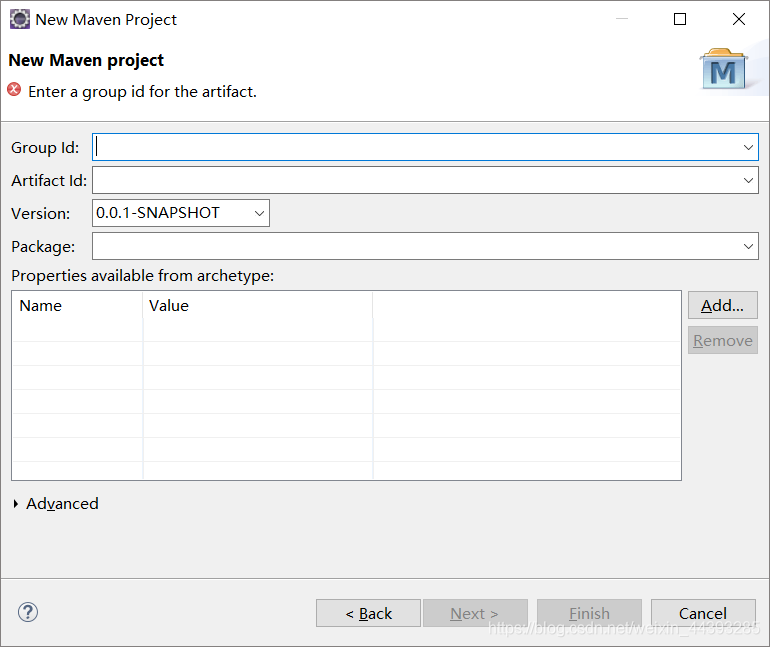
Task: Cancel the New Maven Project dialog
Action: [x=703, y=613]
